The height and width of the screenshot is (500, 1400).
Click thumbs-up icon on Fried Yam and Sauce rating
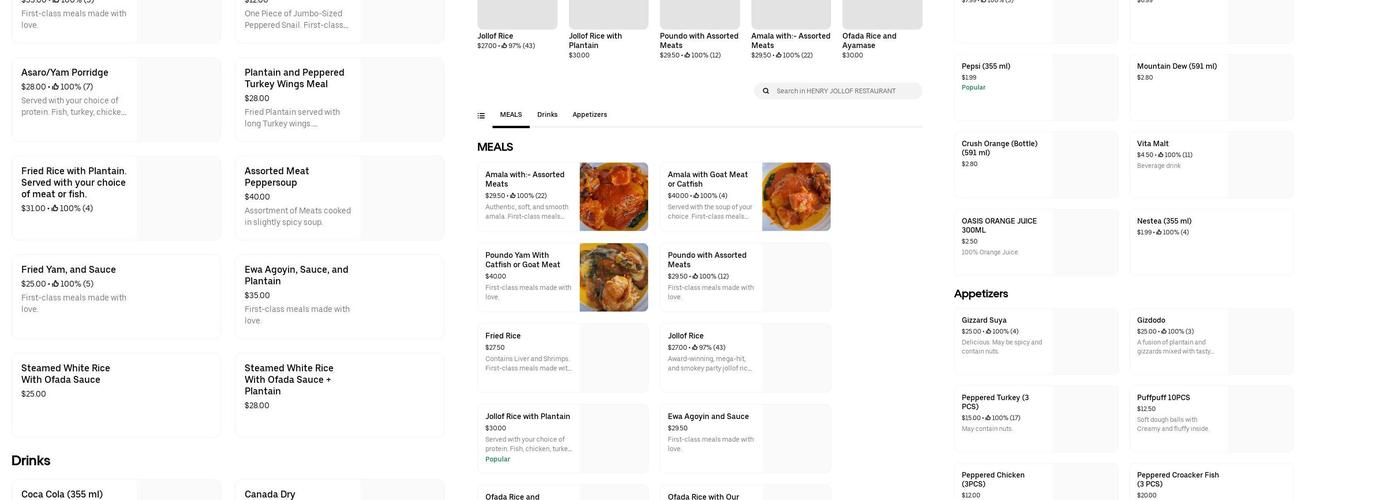tap(56, 284)
